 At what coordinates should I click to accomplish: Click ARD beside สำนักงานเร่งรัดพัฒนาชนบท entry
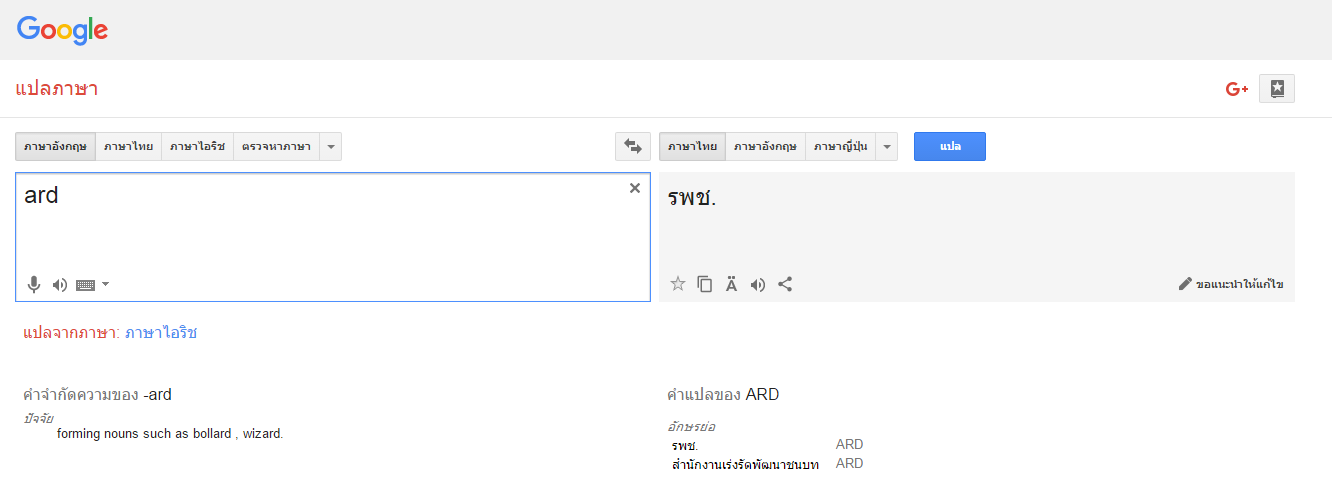point(849,463)
